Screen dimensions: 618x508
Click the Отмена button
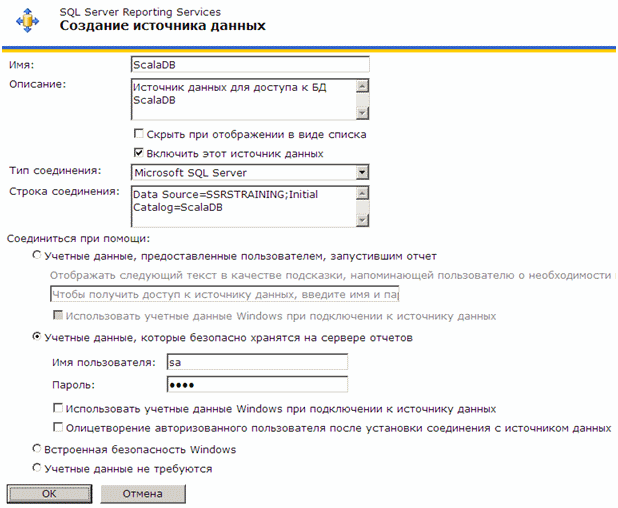click(143, 494)
